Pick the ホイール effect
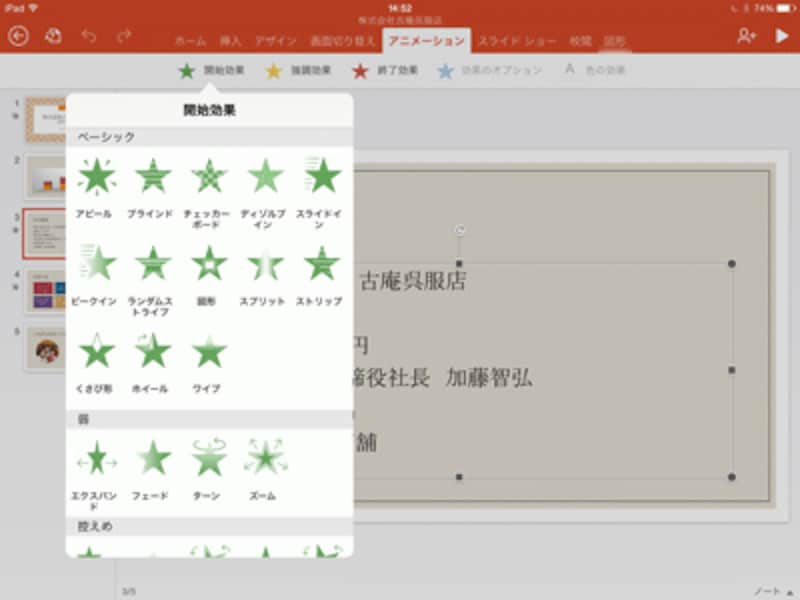 click(152, 363)
